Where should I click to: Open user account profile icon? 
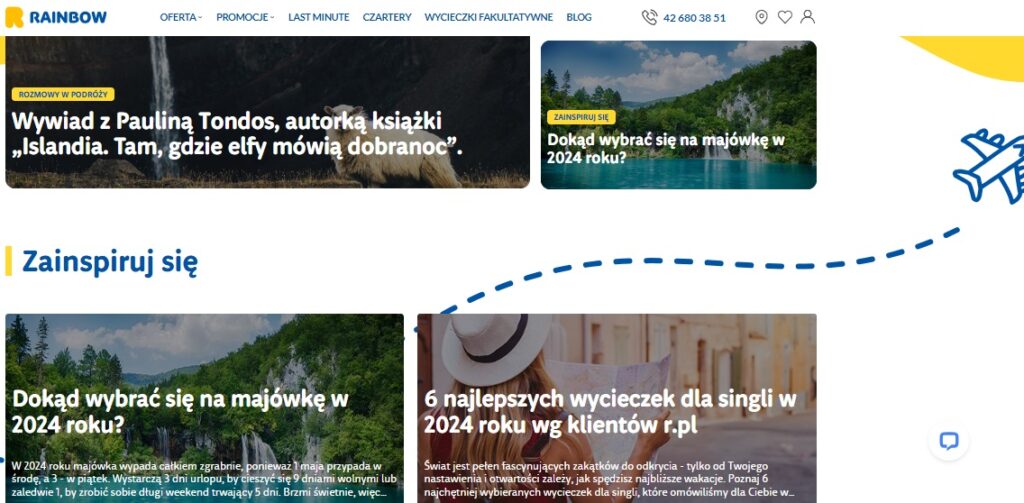[808, 17]
